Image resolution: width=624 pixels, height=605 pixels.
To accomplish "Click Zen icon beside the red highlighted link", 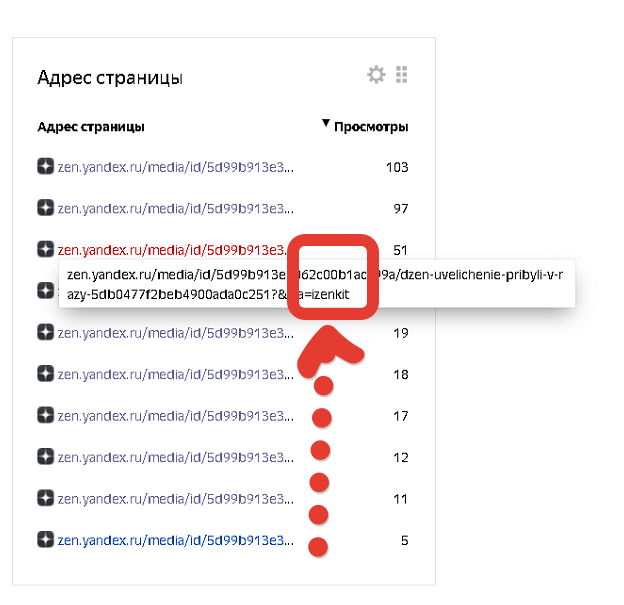I will pyautogui.click(x=45, y=249).
